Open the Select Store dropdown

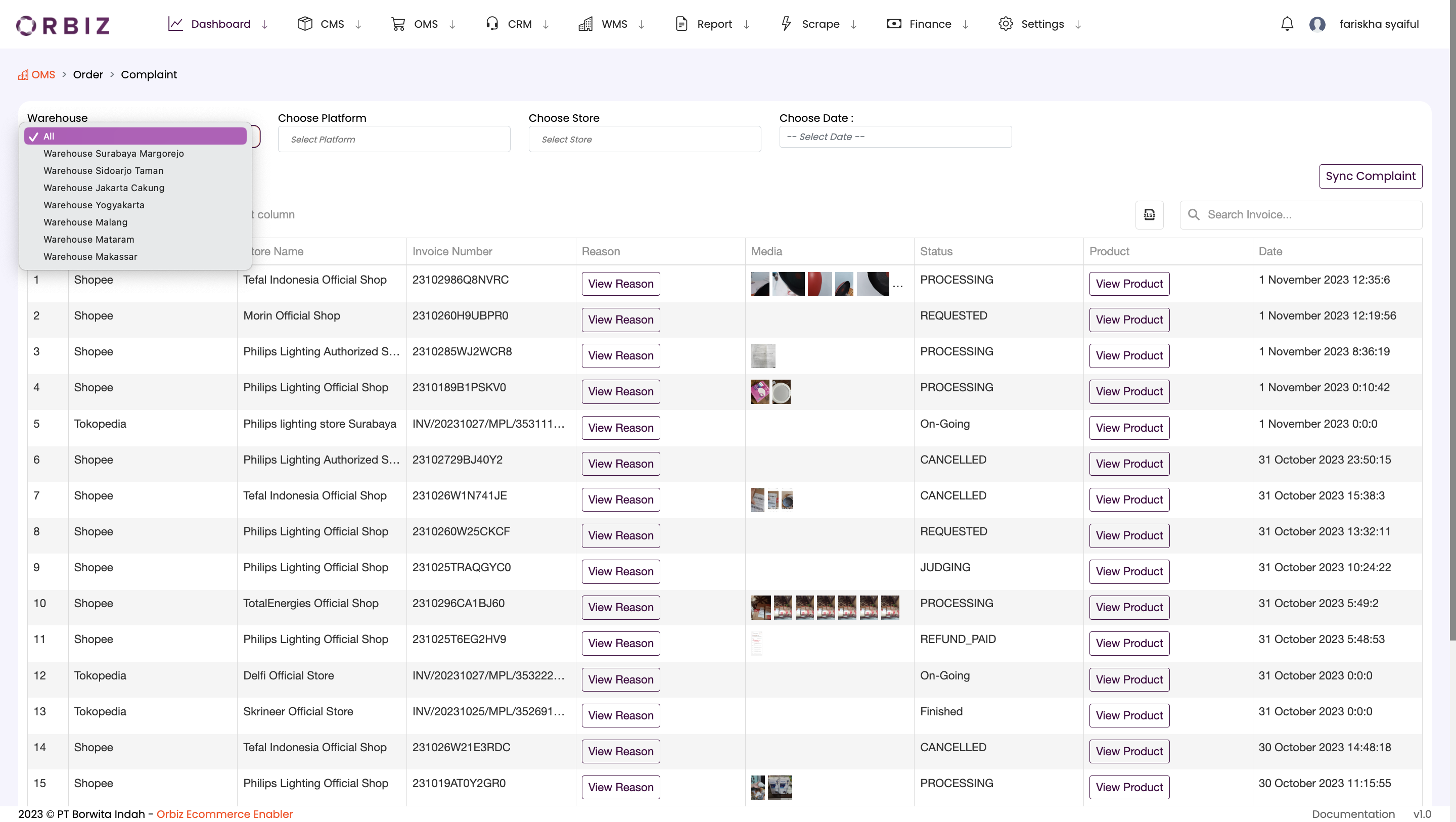coord(644,139)
